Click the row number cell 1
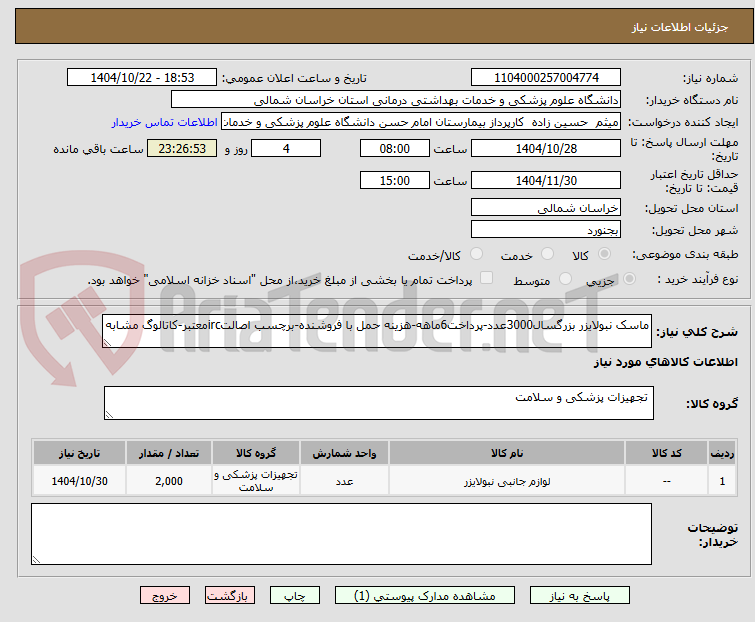Image resolution: width=755 pixels, height=622 pixels. coord(722,481)
